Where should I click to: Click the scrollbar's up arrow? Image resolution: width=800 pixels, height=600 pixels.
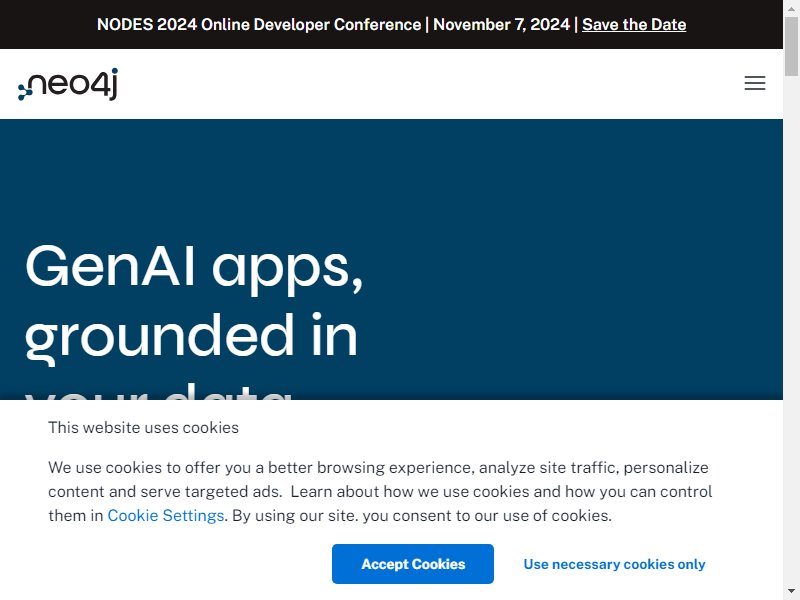coord(791,8)
